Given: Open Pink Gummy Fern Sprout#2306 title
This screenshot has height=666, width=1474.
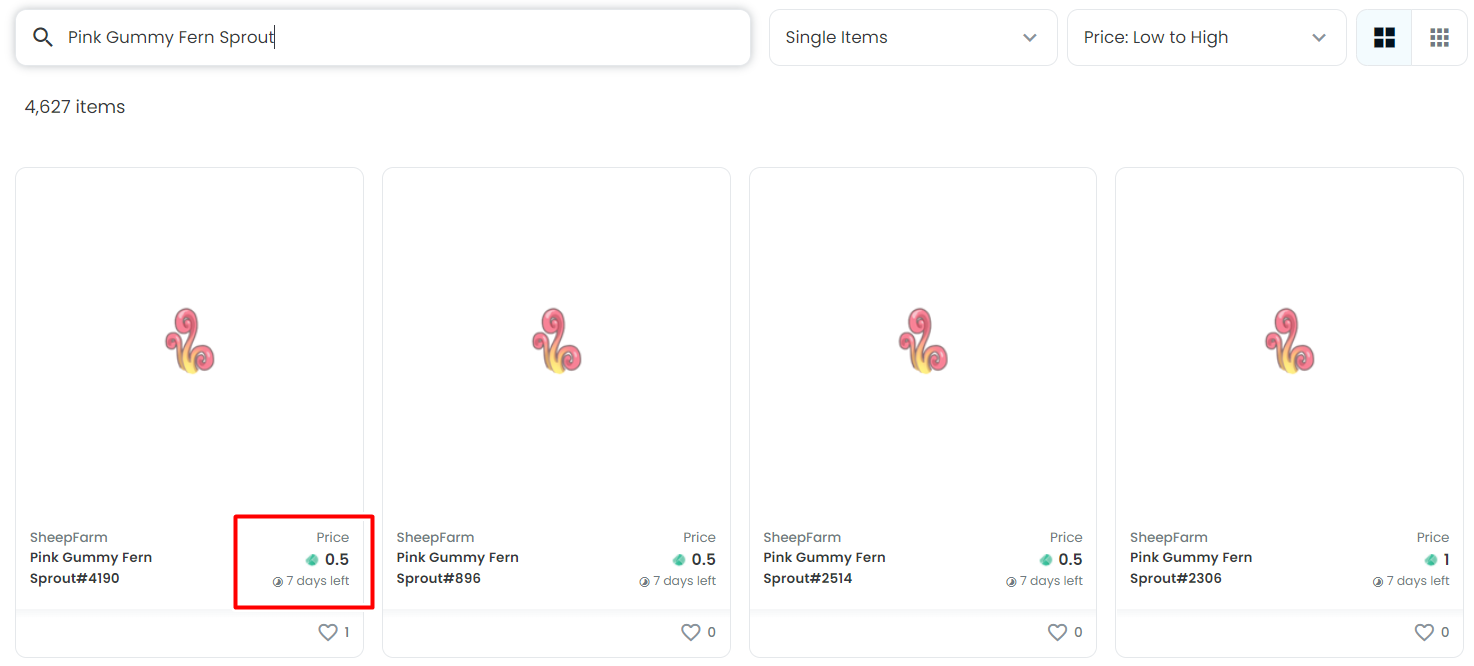Looking at the screenshot, I should 1191,568.
